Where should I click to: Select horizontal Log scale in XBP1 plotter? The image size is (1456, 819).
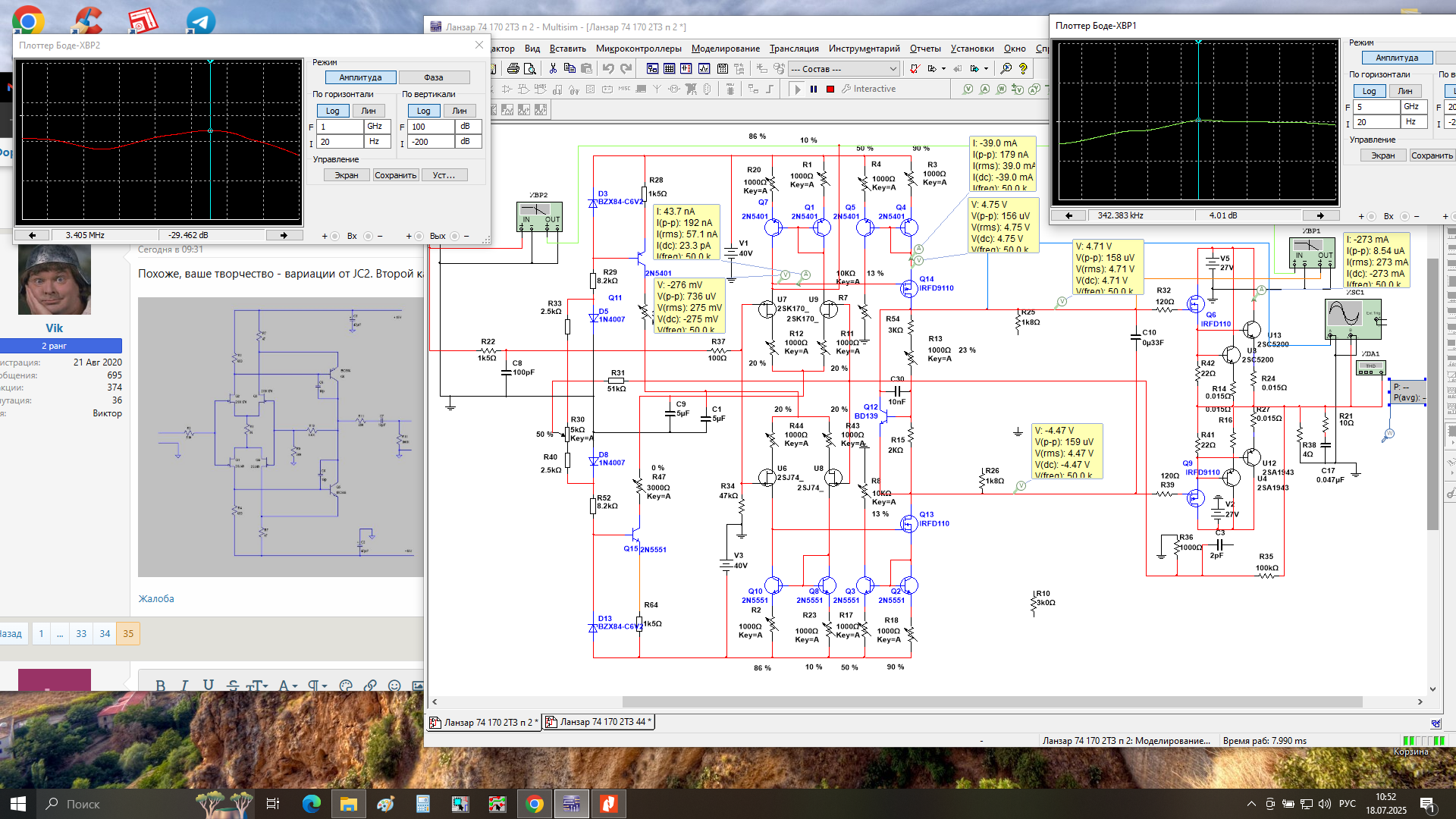coord(1370,91)
